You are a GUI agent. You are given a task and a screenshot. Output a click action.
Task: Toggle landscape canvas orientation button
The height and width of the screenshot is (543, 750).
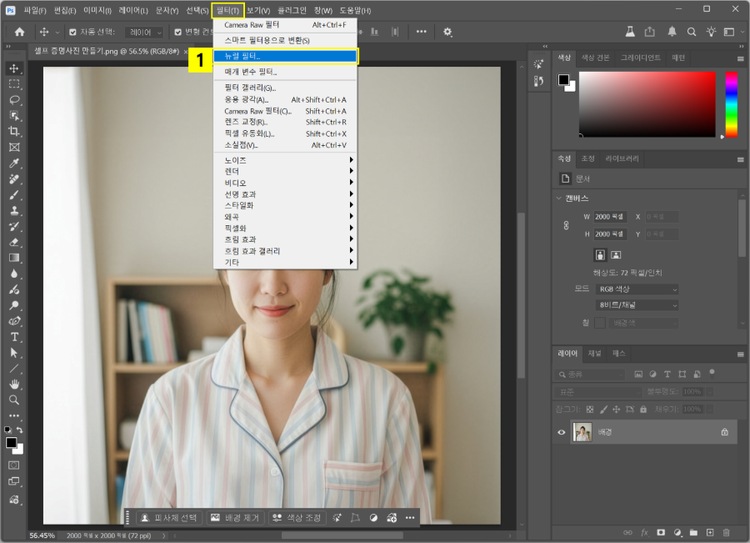pos(616,255)
